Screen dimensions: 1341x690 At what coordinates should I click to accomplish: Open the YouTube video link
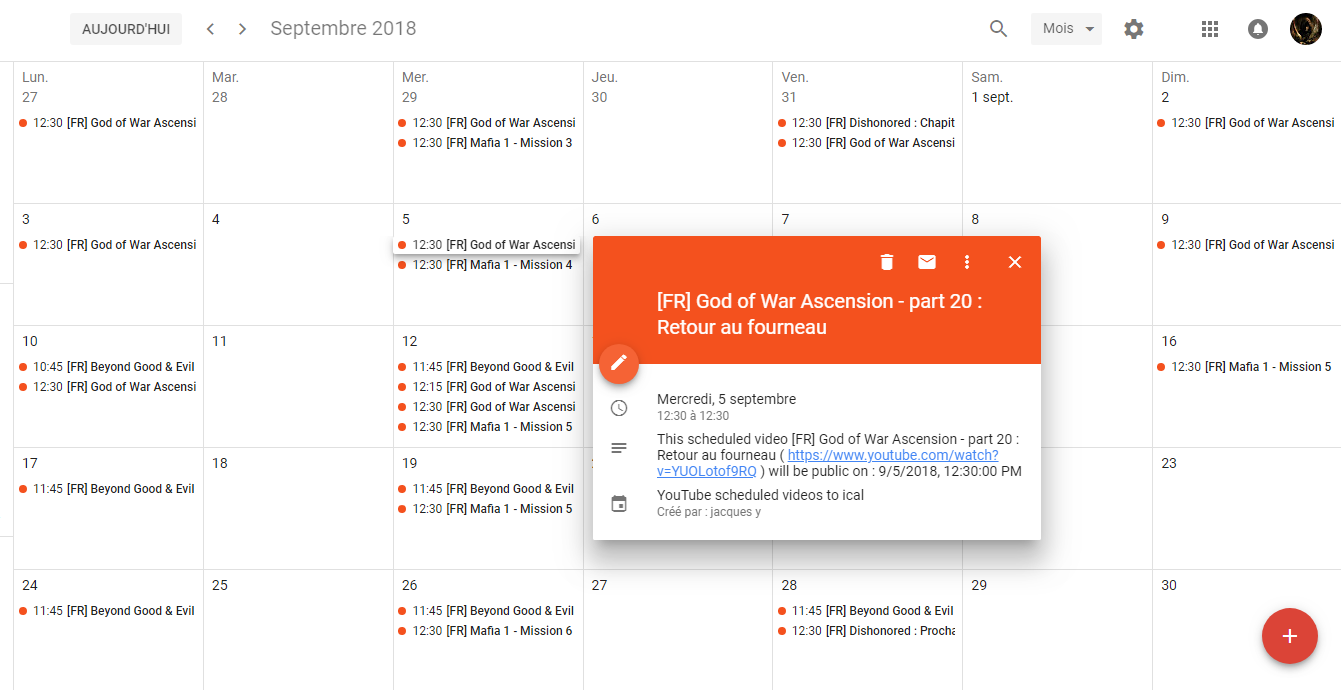tap(892, 455)
